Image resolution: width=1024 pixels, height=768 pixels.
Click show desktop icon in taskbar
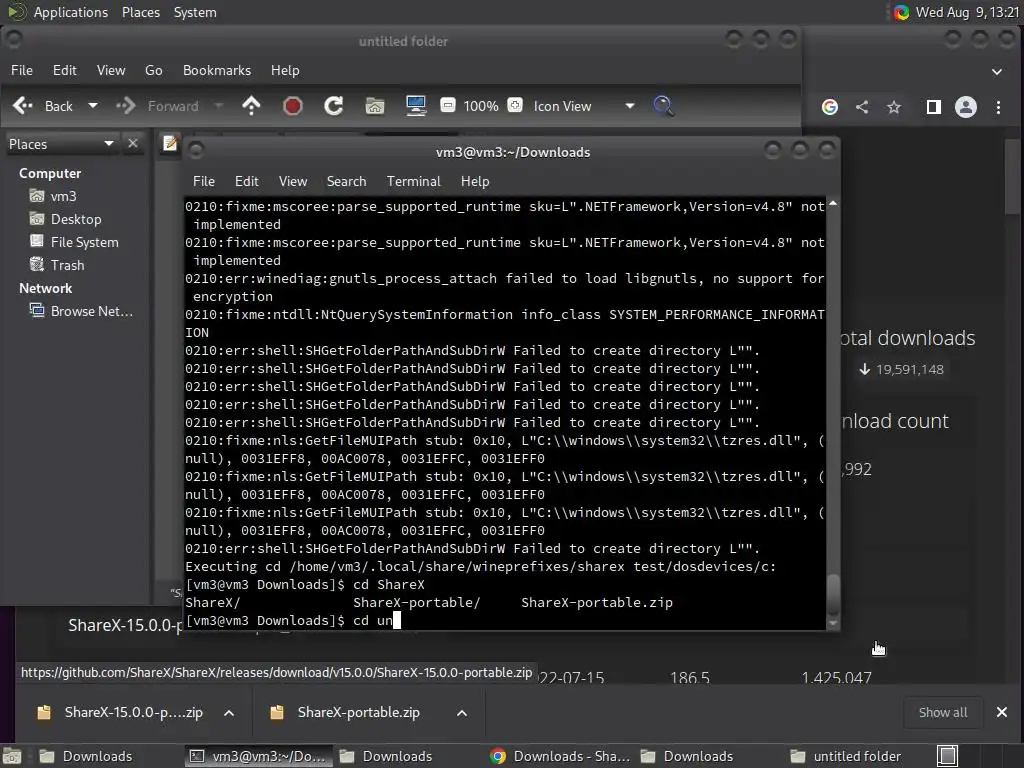(x=11, y=756)
